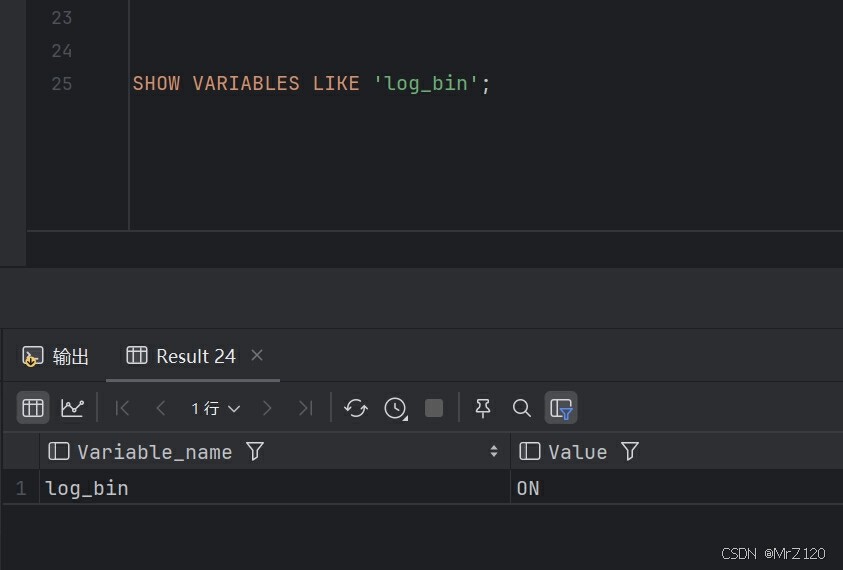Screen dimensions: 843x570
Task: Close the Result 24 tab
Action: click(x=257, y=355)
